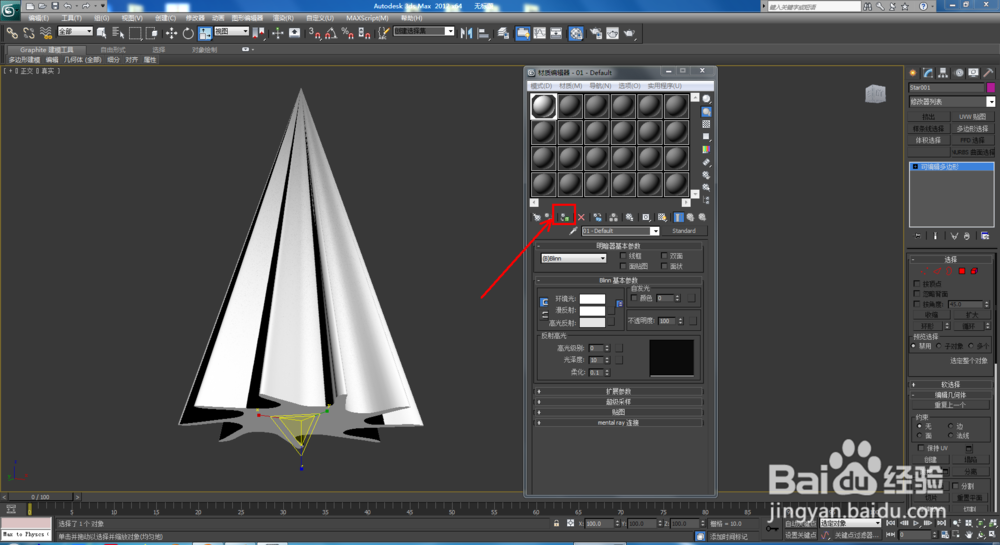Select 子对象 preview selection radio
The height and width of the screenshot is (545, 1000).
[939, 346]
